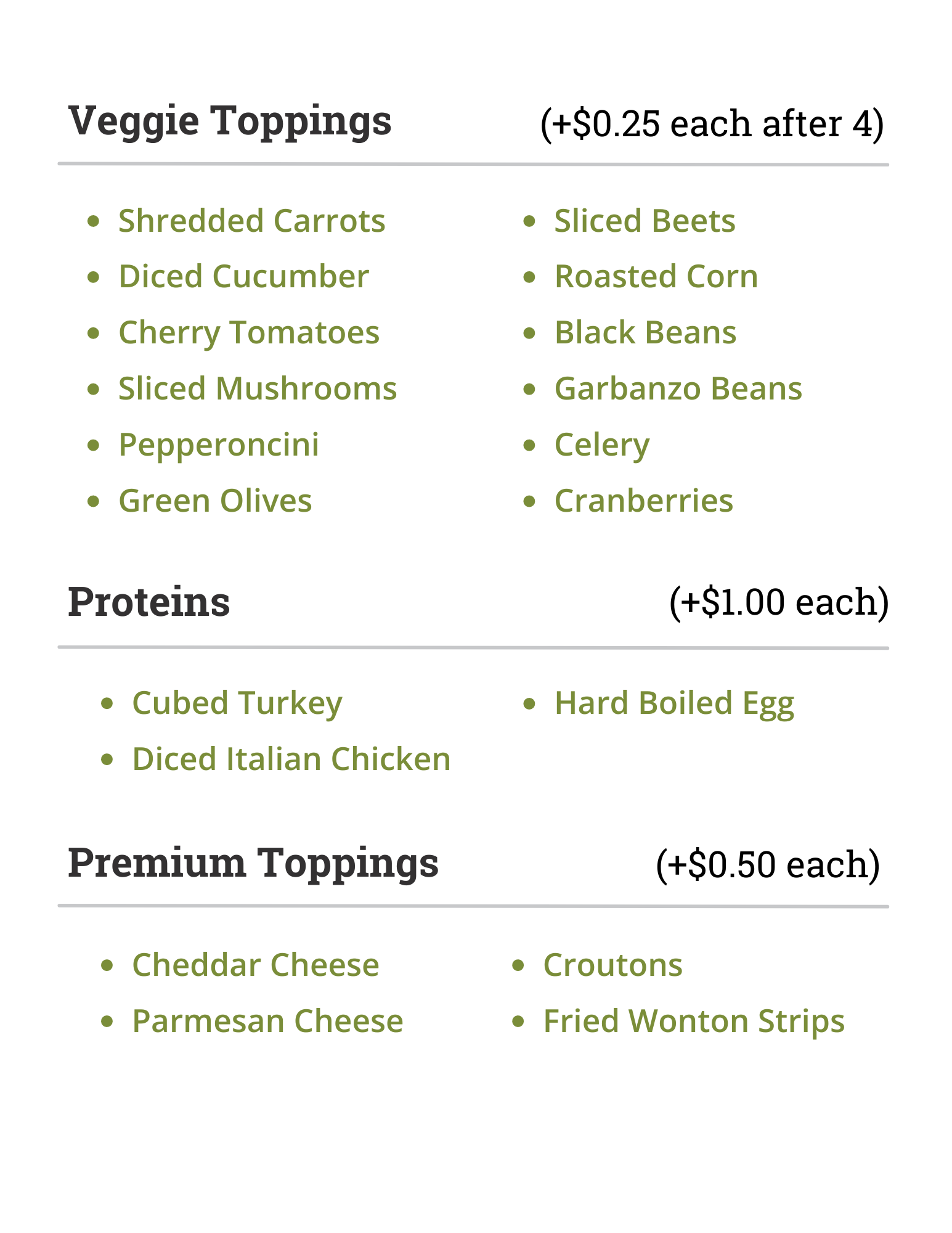The height and width of the screenshot is (1233, 952).
Task: Select Cheddar Cheese premium topping
Action: pyautogui.click(x=256, y=965)
